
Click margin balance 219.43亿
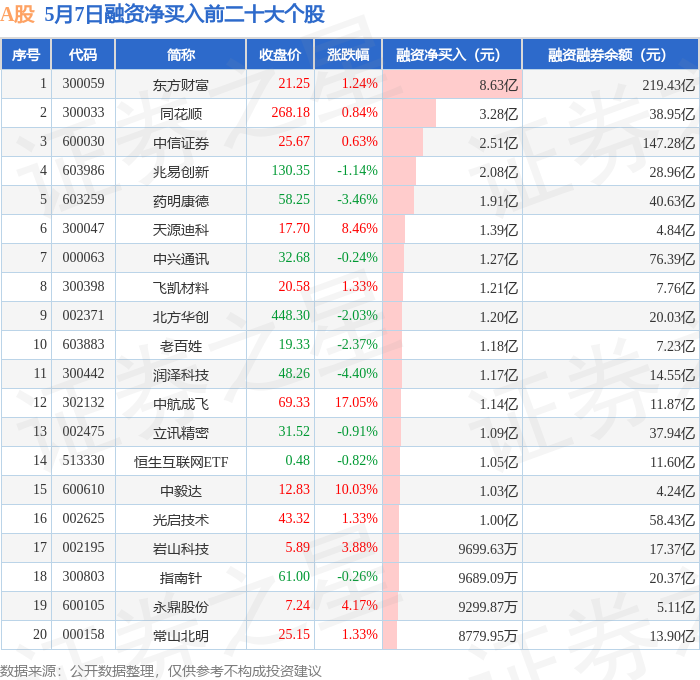669,85
